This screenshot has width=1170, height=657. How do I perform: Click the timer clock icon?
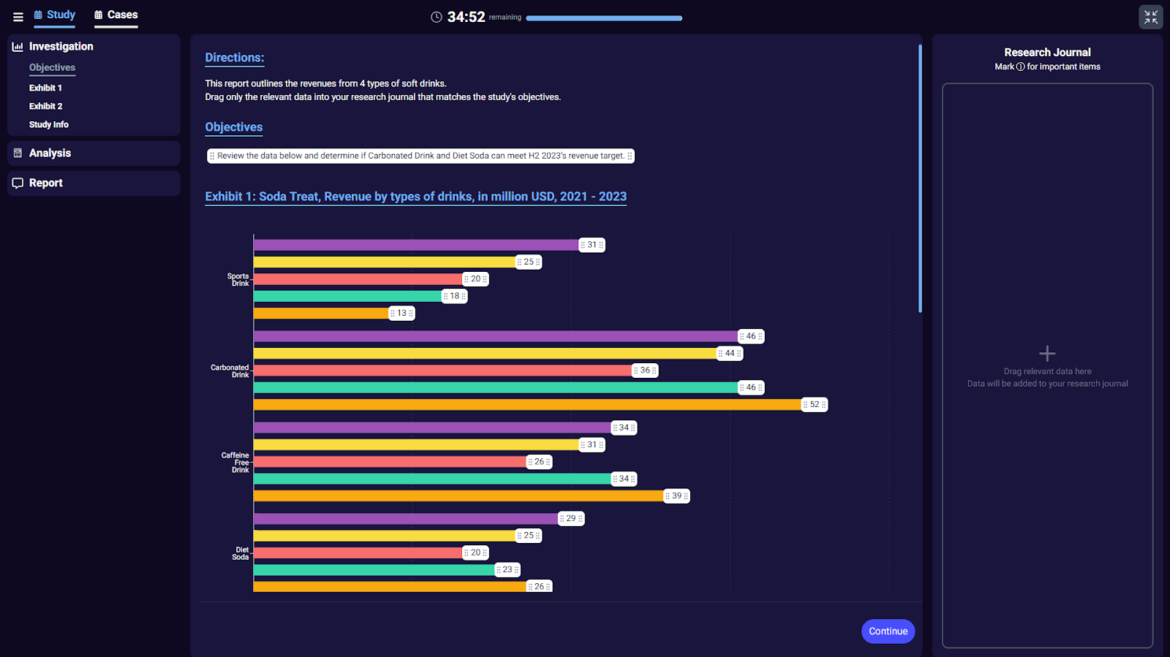[x=436, y=17]
